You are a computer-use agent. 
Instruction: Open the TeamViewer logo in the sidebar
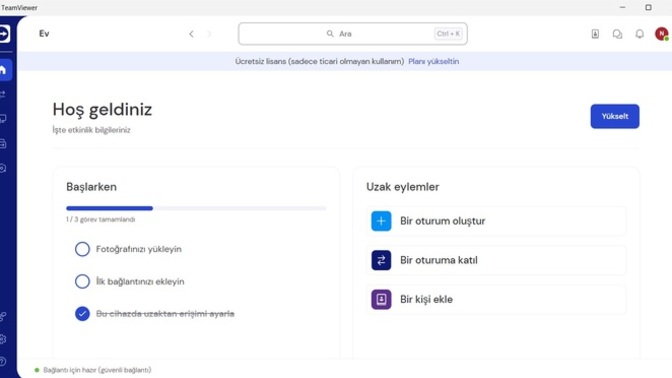coord(4,34)
